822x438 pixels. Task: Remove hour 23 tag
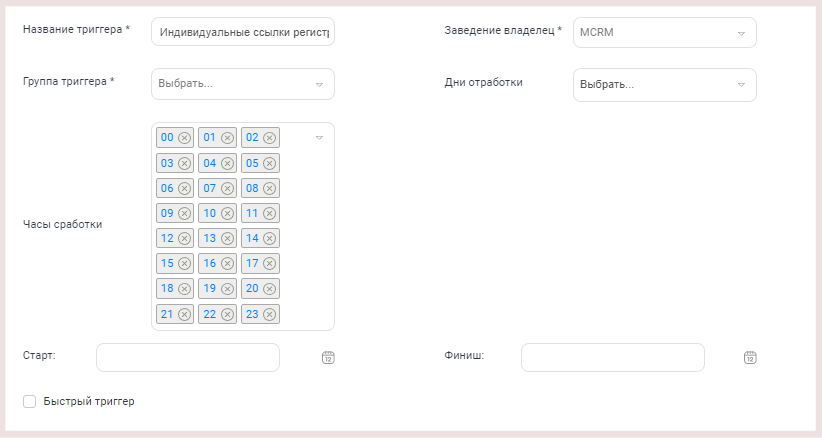[269, 314]
